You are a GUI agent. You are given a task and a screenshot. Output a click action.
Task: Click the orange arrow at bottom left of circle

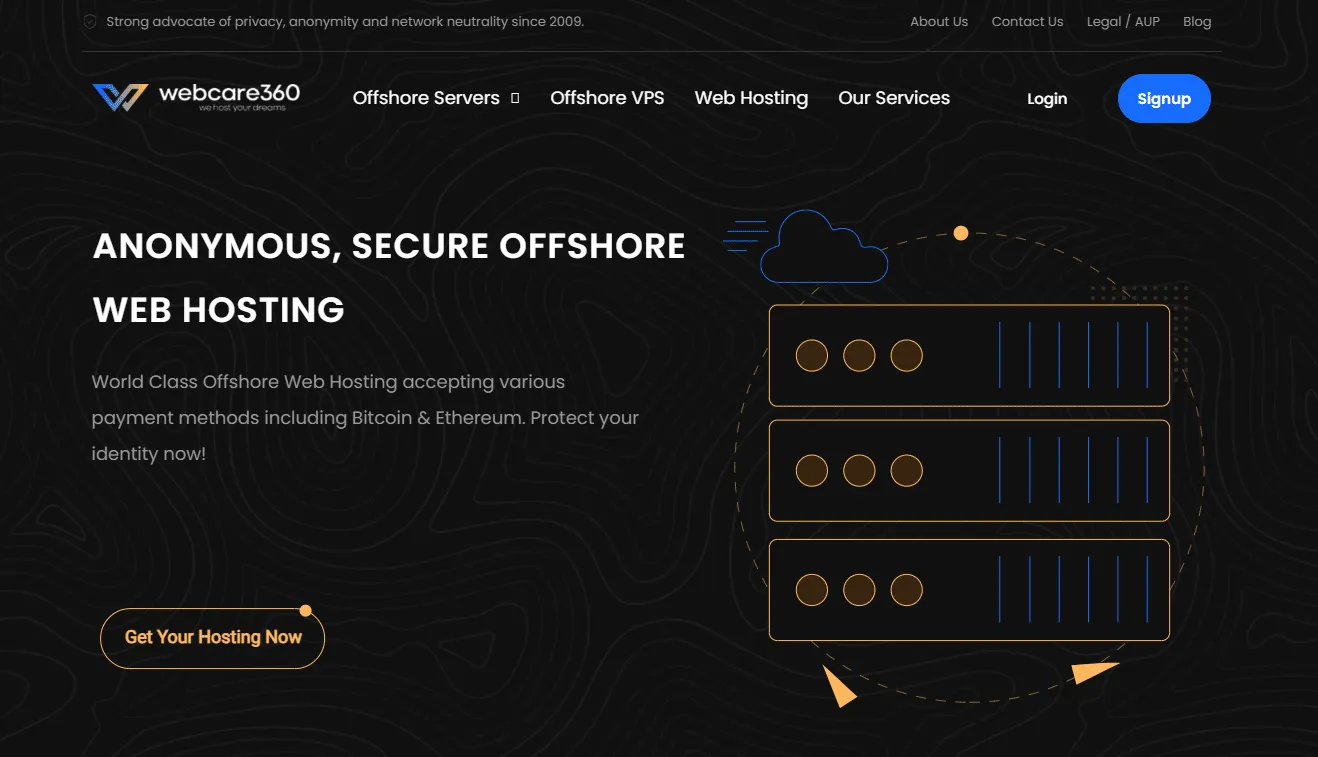[838, 686]
